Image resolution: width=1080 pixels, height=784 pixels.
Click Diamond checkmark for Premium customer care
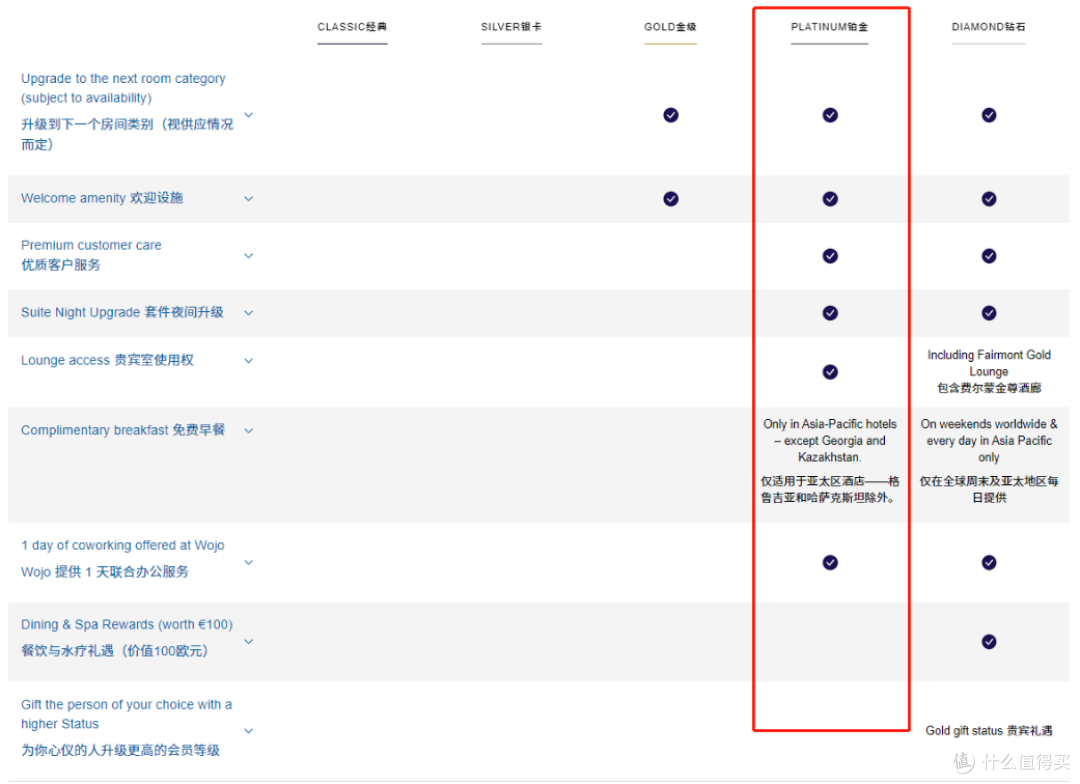(989, 256)
